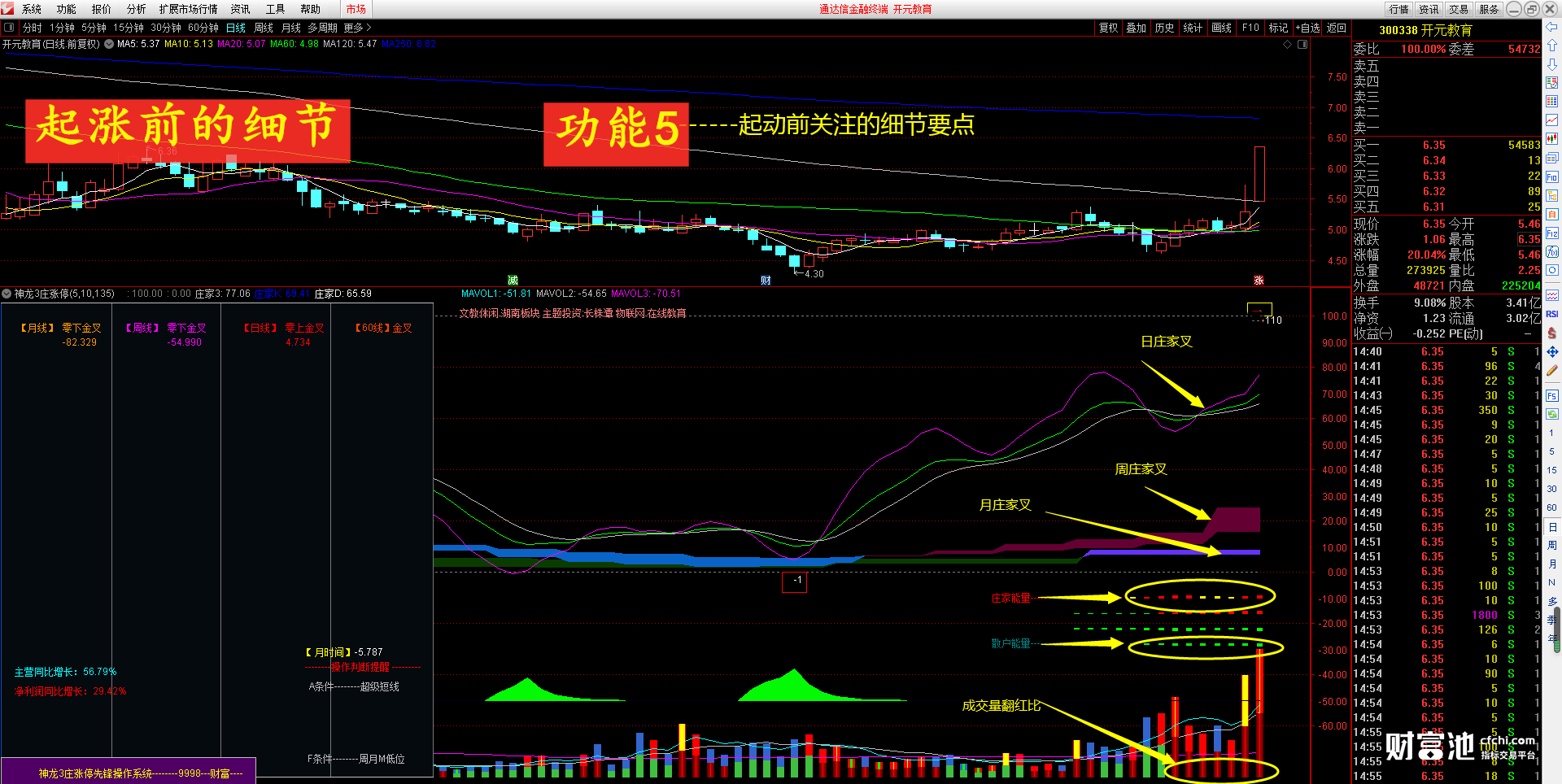Expand 更多 period options
This screenshot has height=784, width=1562.
pos(357,28)
